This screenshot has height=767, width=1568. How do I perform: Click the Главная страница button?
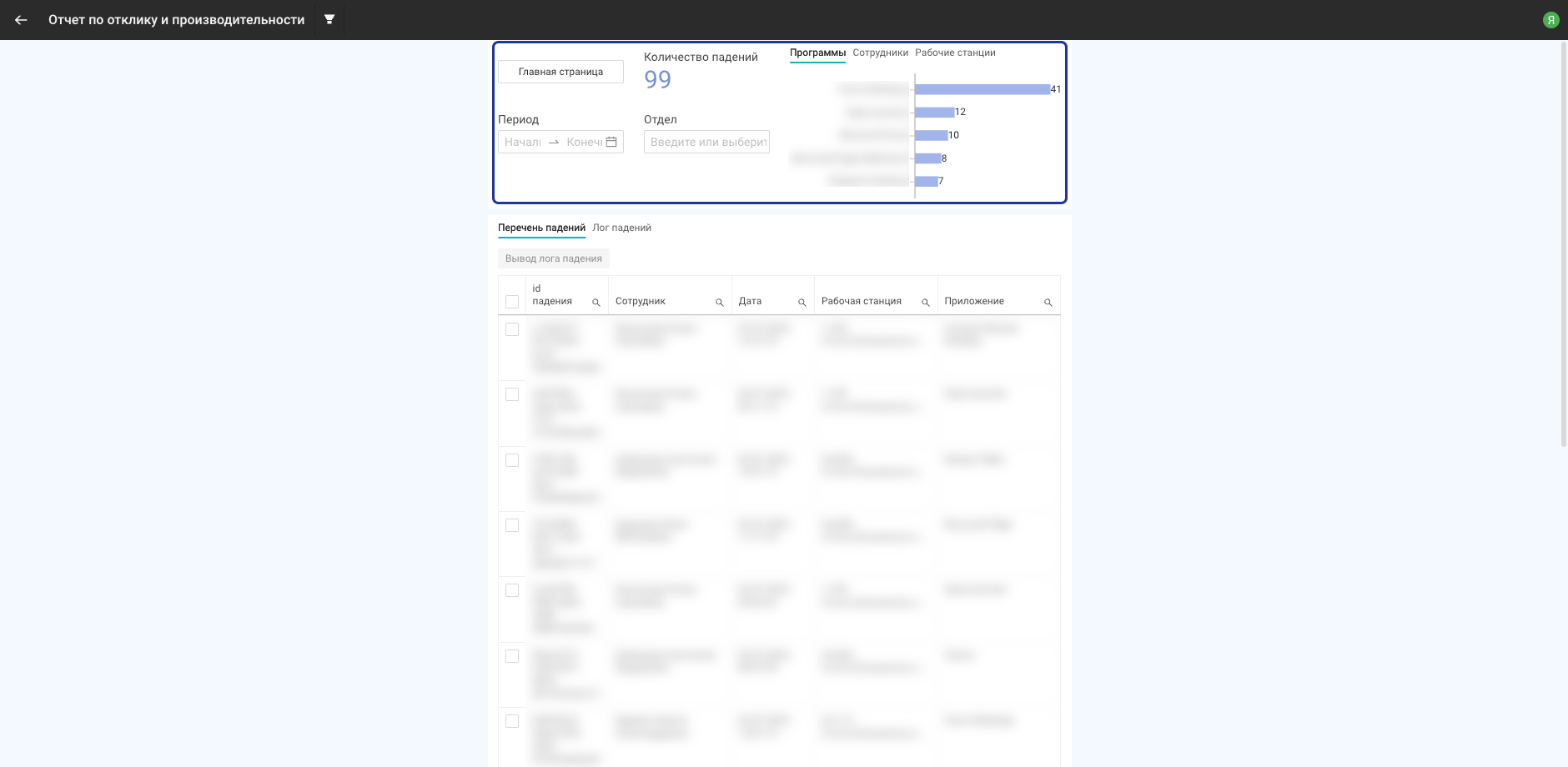pos(560,72)
